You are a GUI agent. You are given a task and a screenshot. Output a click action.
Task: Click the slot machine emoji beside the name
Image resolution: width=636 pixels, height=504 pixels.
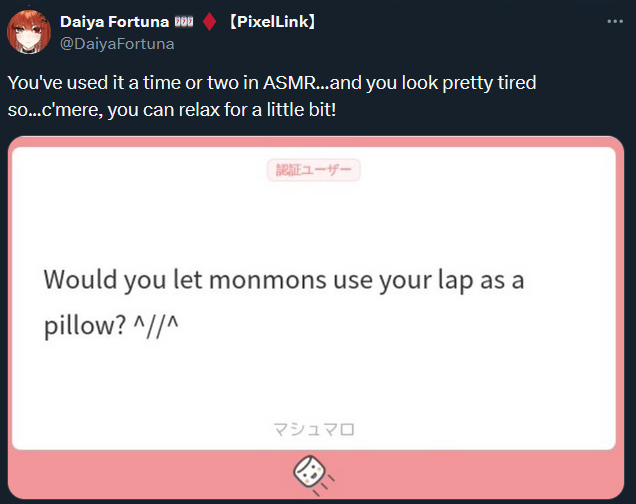tap(184, 21)
